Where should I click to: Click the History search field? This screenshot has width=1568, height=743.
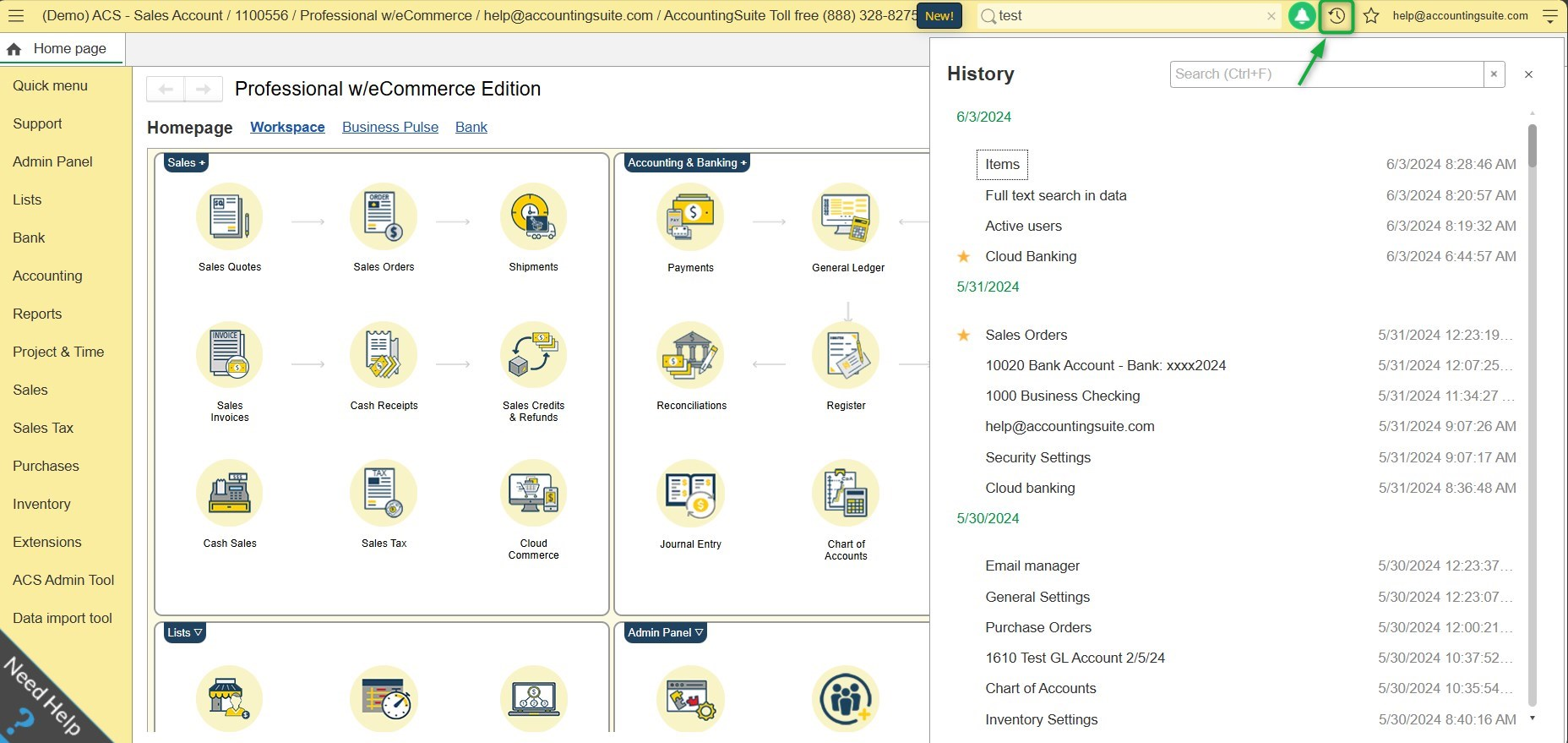[1326, 74]
